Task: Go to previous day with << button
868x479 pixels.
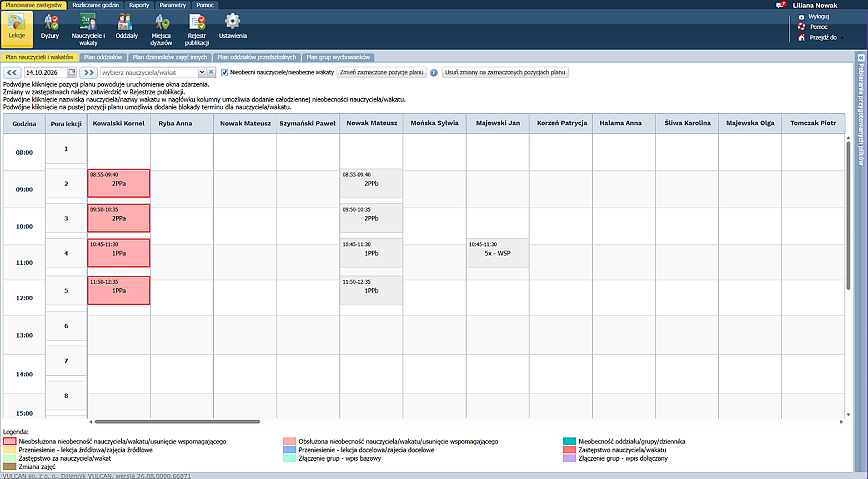Action: [12, 73]
